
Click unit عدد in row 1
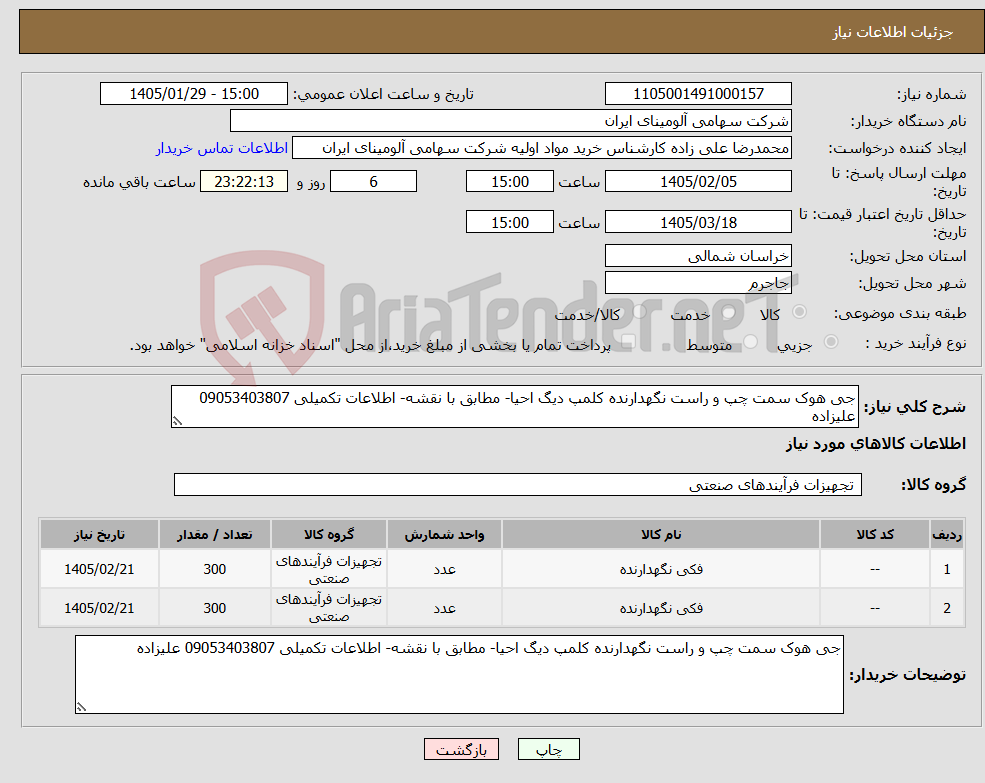pyautogui.click(x=444, y=569)
